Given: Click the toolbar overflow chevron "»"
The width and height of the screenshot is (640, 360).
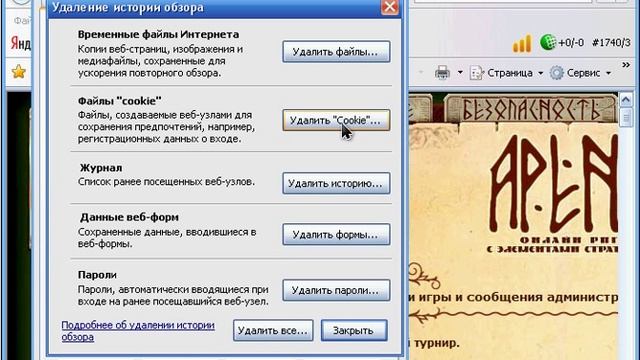Looking at the screenshot, I should pyautogui.click(x=626, y=65).
